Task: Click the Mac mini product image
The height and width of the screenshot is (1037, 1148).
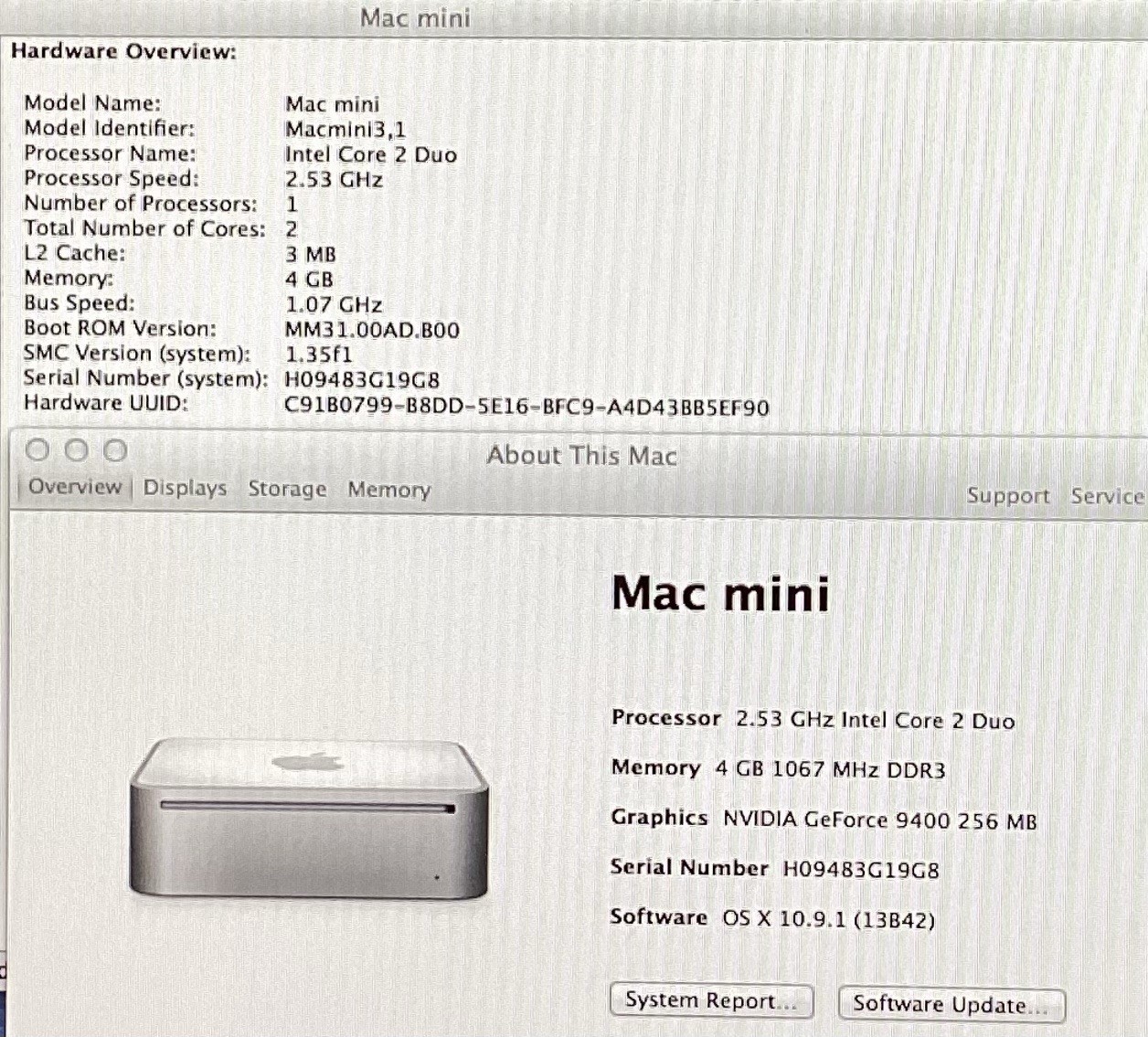Action: click(x=309, y=818)
